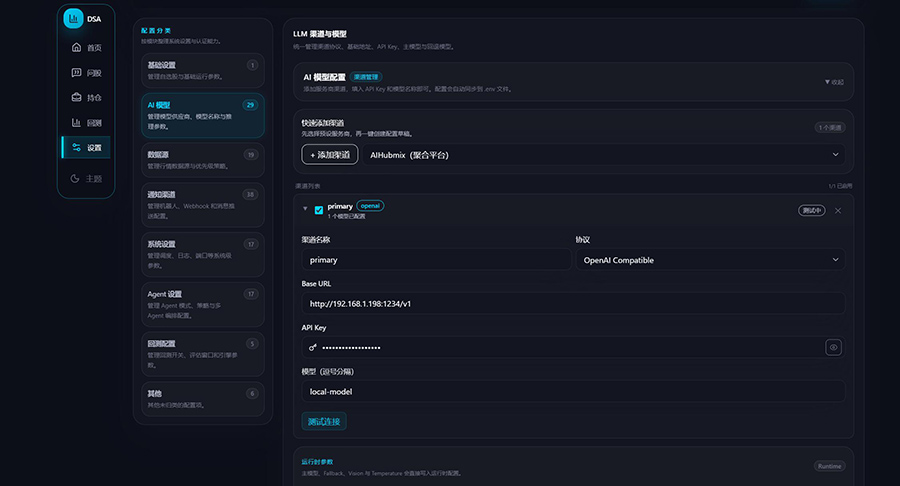Click into the Base URL input field
The height and width of the screenshot is (486, 900).
click(572, 303)
